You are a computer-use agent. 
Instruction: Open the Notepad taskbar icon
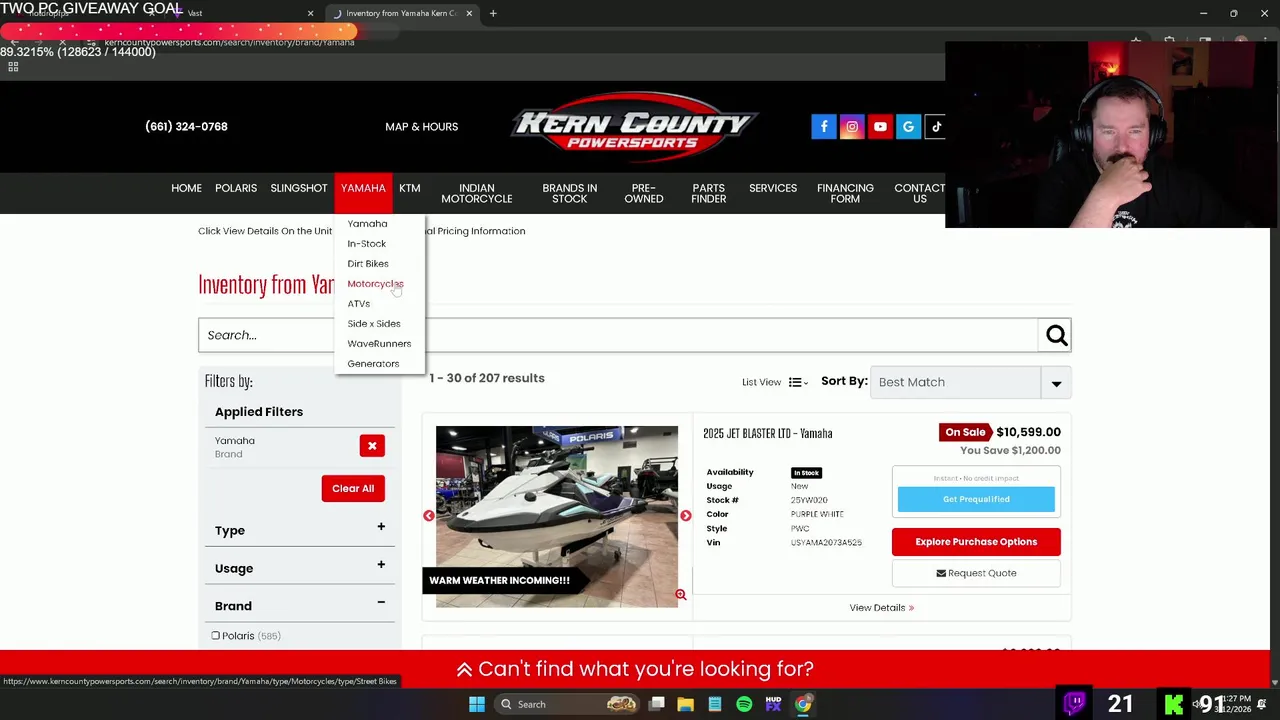click(715, 704)
